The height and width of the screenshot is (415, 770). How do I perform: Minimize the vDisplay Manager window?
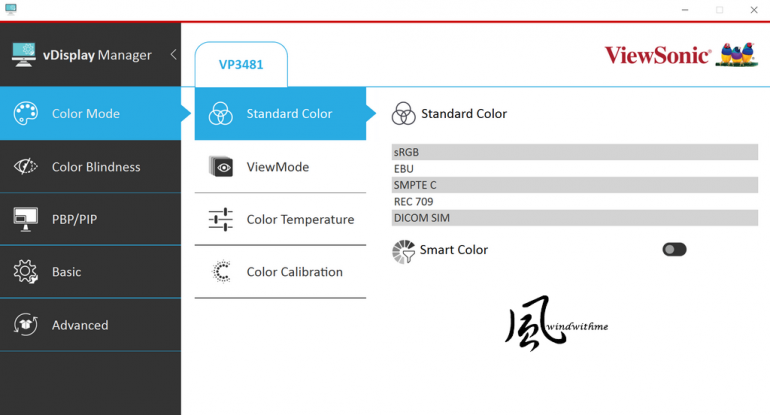pyautogui.click(x=685, y=10)
